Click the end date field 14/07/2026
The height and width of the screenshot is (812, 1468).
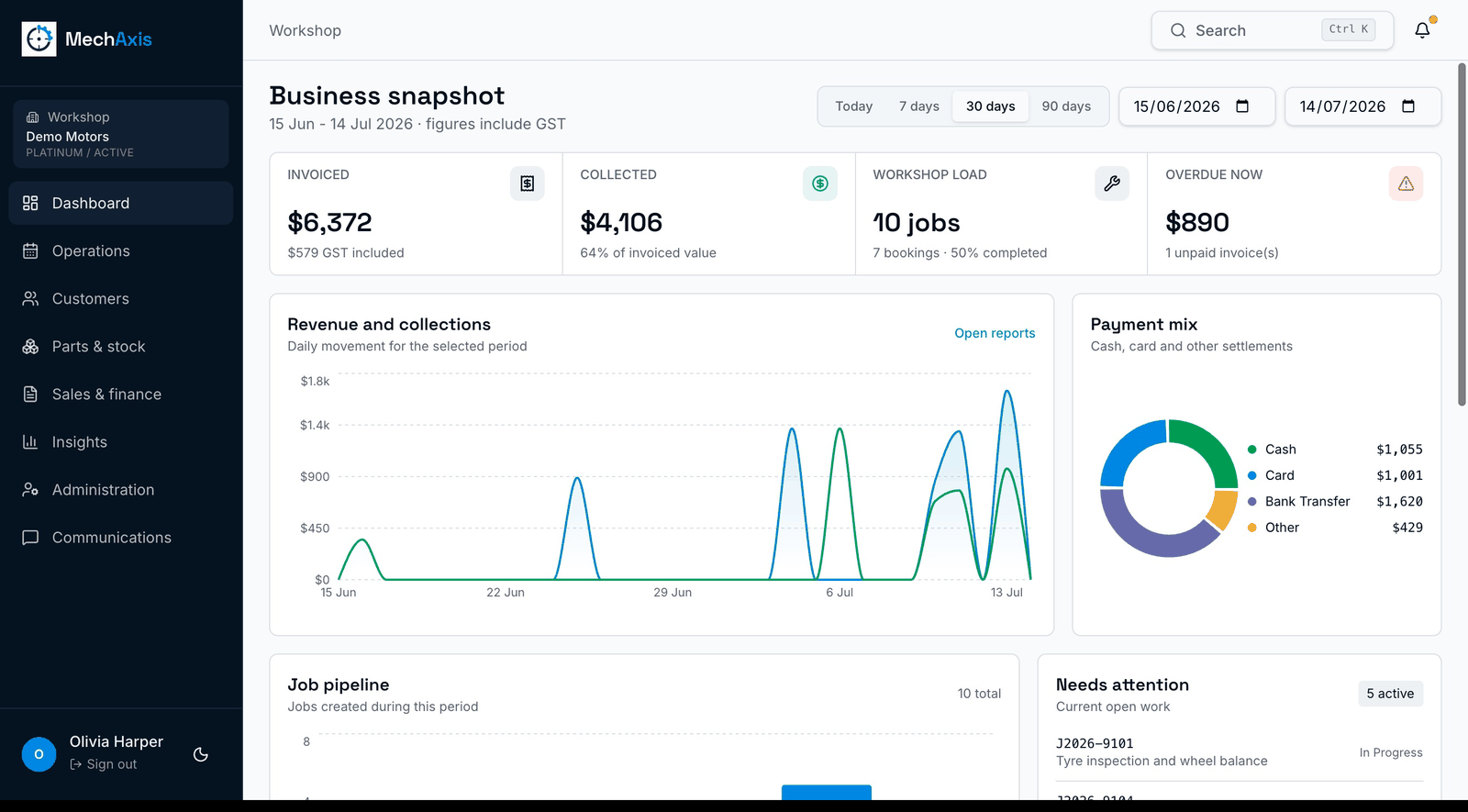(1363, 106)
